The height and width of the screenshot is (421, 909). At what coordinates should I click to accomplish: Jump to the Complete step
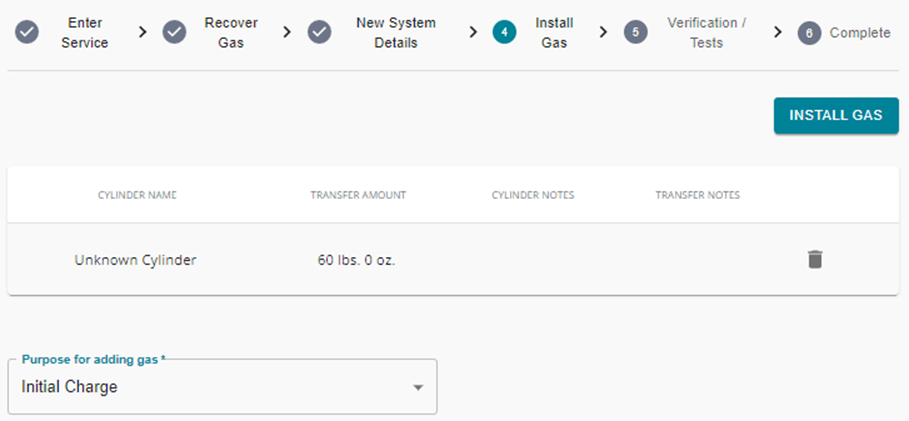click(x=860, y=33)
